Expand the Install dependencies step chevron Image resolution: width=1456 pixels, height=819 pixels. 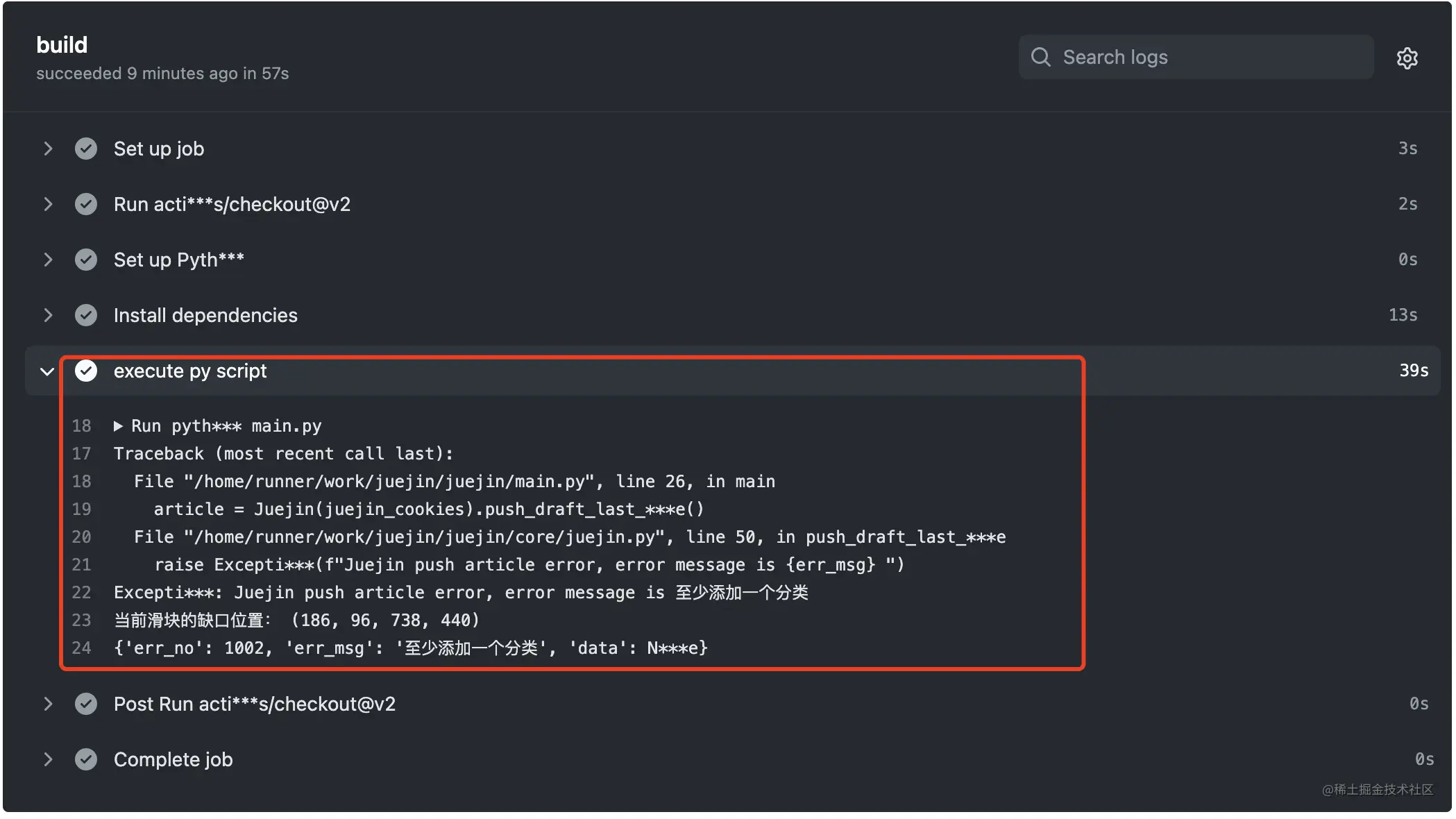[48, 315]
